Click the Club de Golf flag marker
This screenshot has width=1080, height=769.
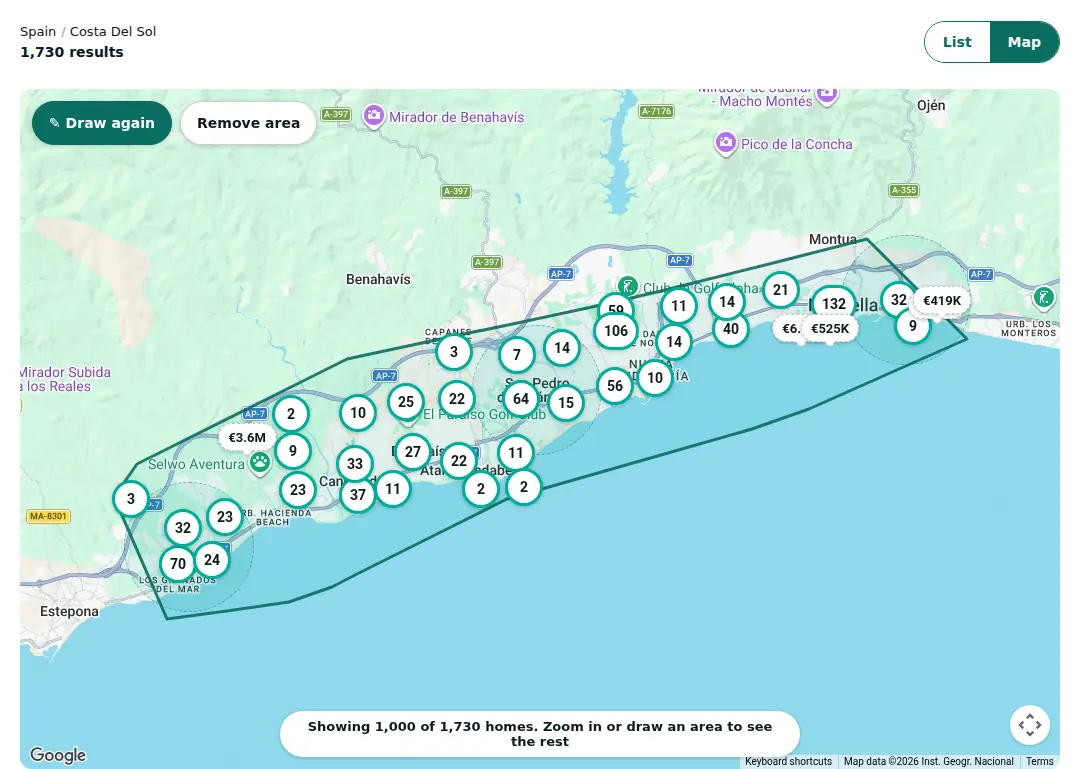627,286
